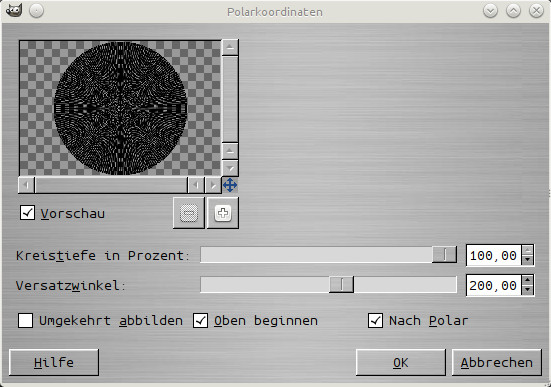Viewport: 551px width, 387px height.
Task: Click the preview scroll left arrow at far left
Action: click(x=26, y=185)
